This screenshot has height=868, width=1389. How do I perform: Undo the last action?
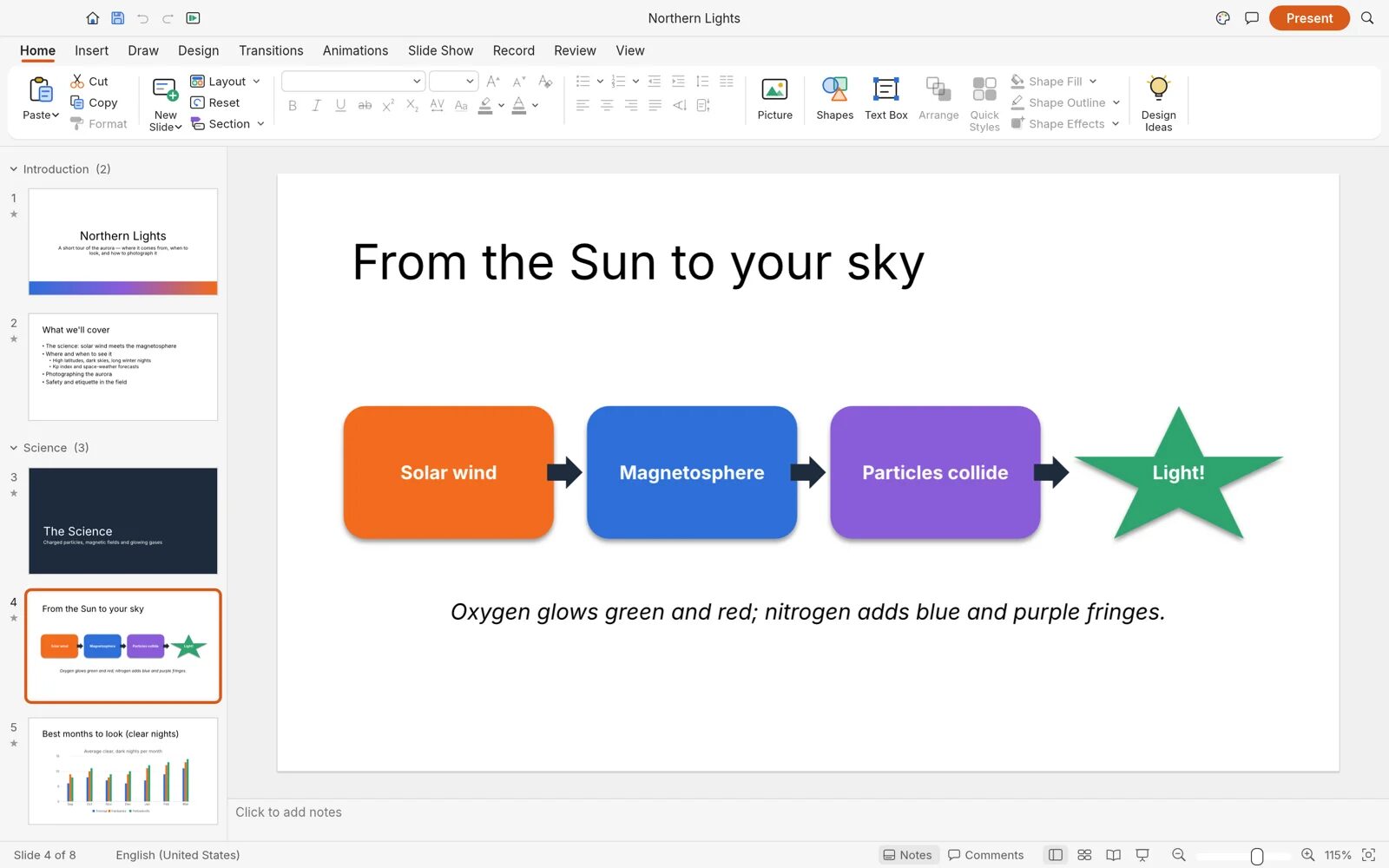pyautogui.click(x=143, y=18)
